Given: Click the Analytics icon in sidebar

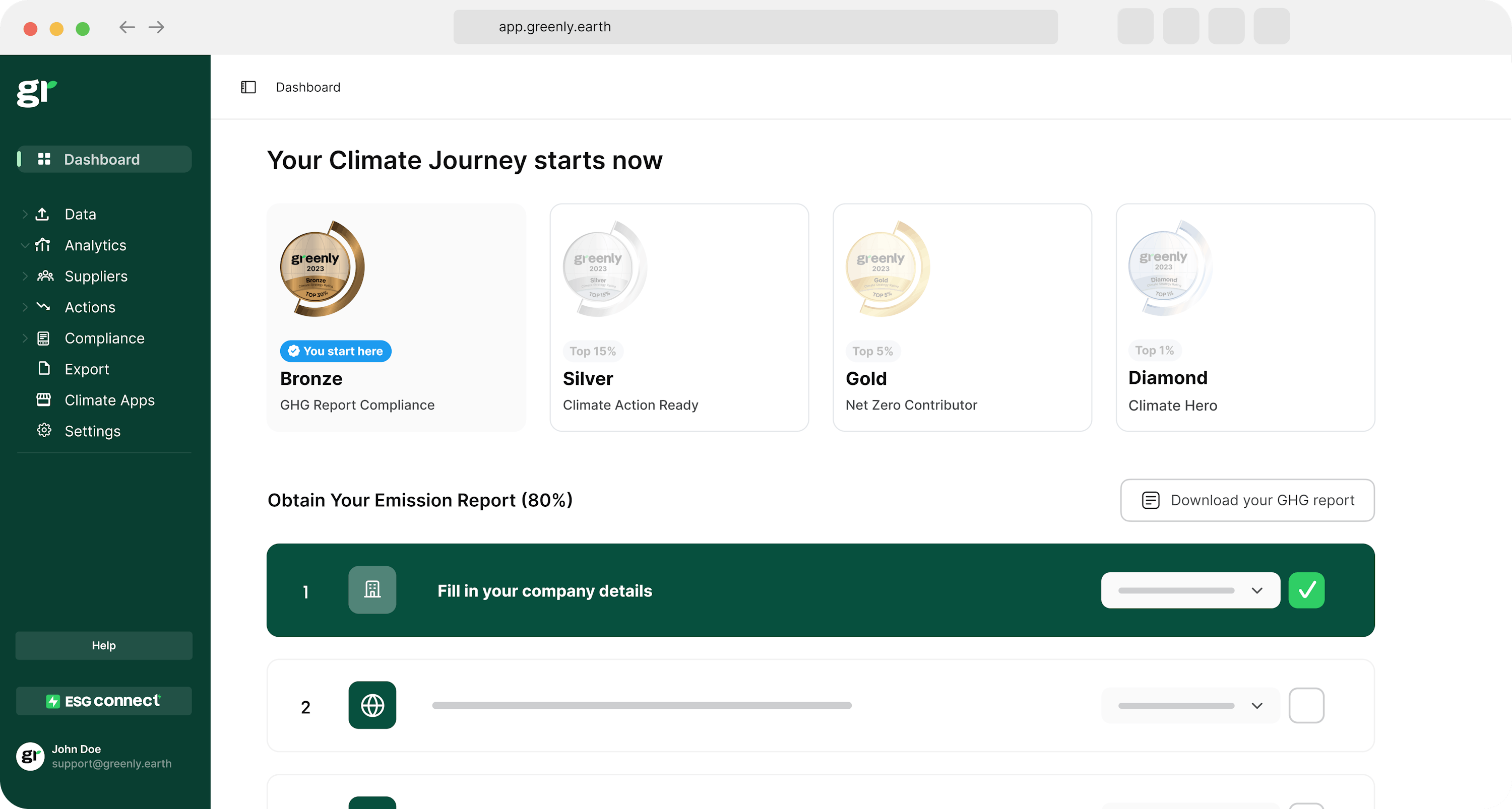Looking at the screenshot, I should [44, 245].
